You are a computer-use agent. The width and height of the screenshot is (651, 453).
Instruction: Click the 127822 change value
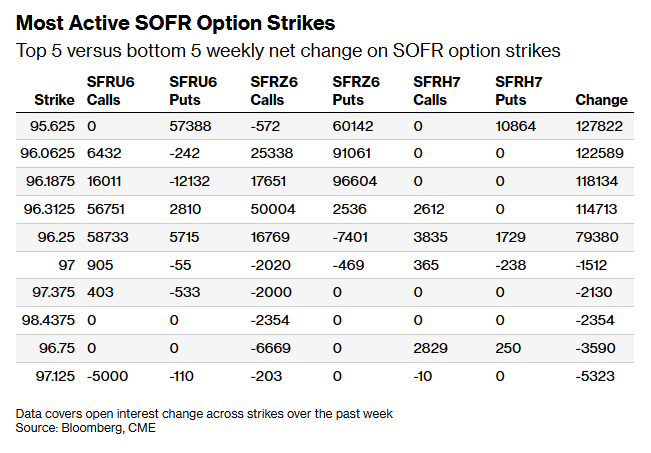click(599, 126)
